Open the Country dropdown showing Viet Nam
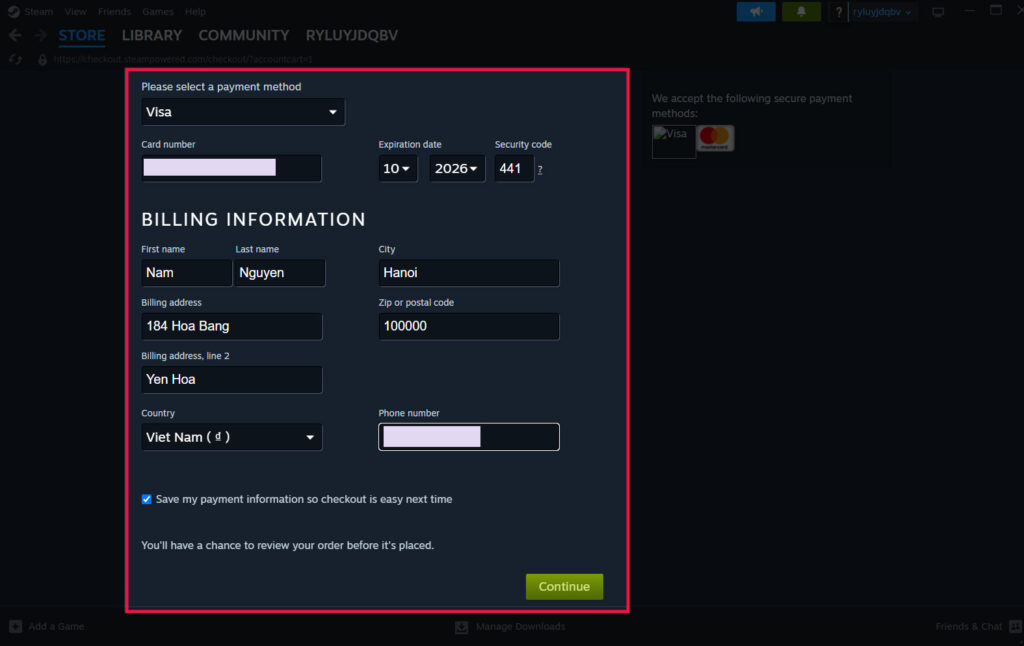This screenshot has width=1024, height=646. click(232, 437)
